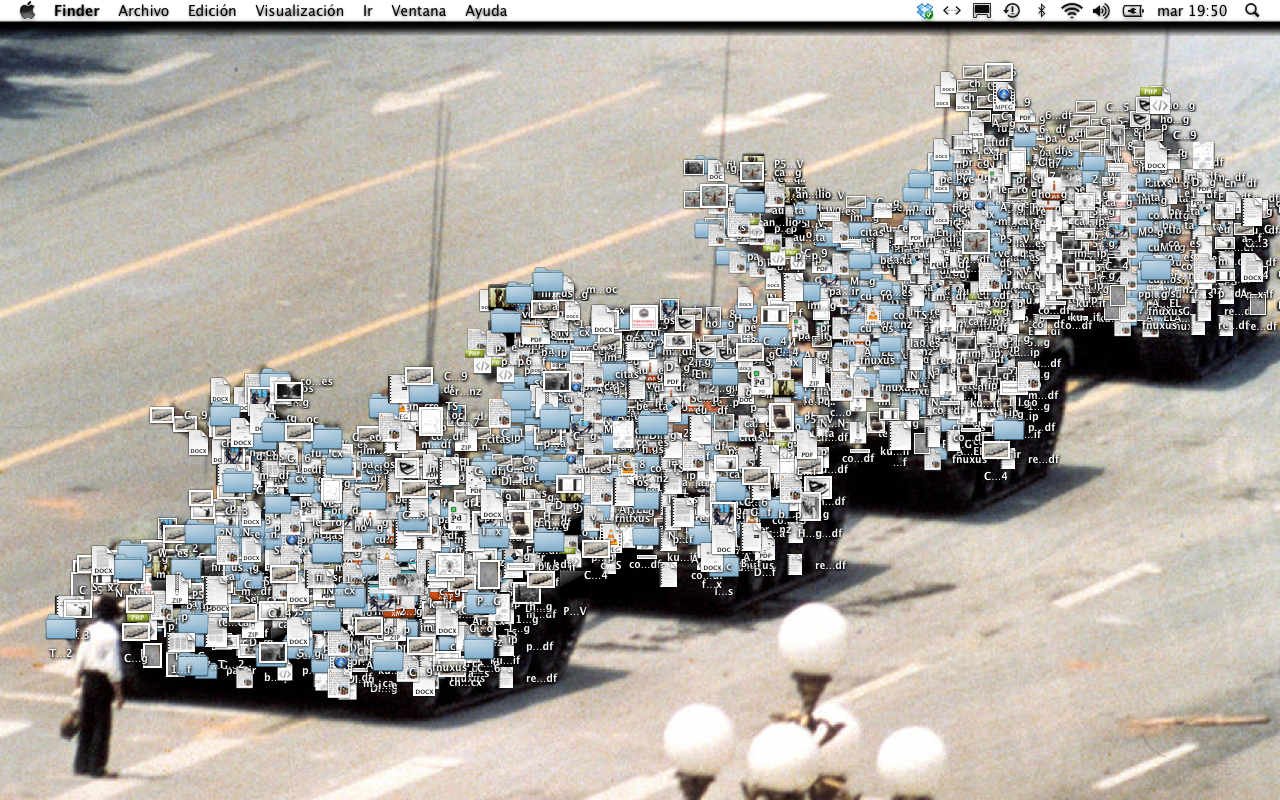Click the battery charging status icon
Screen dimensions: 1280x800
(1133, 11)
